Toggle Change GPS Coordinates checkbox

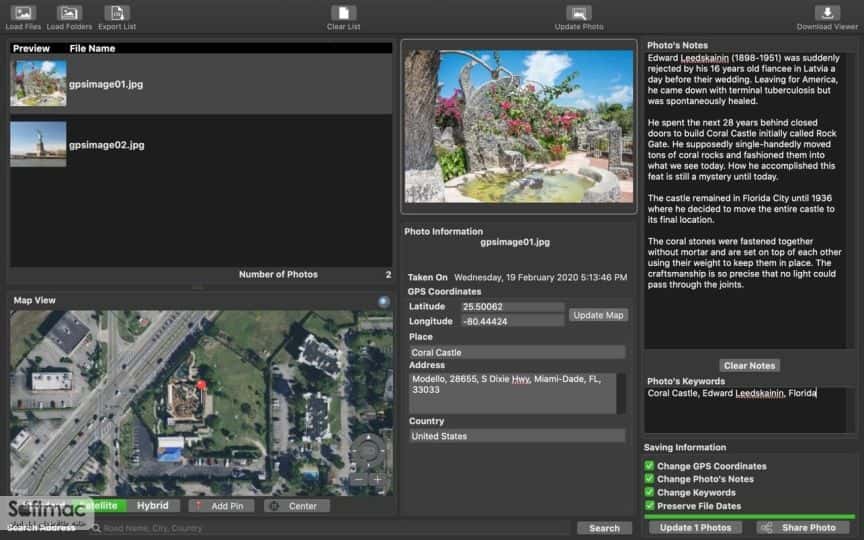tap(649, 466)
